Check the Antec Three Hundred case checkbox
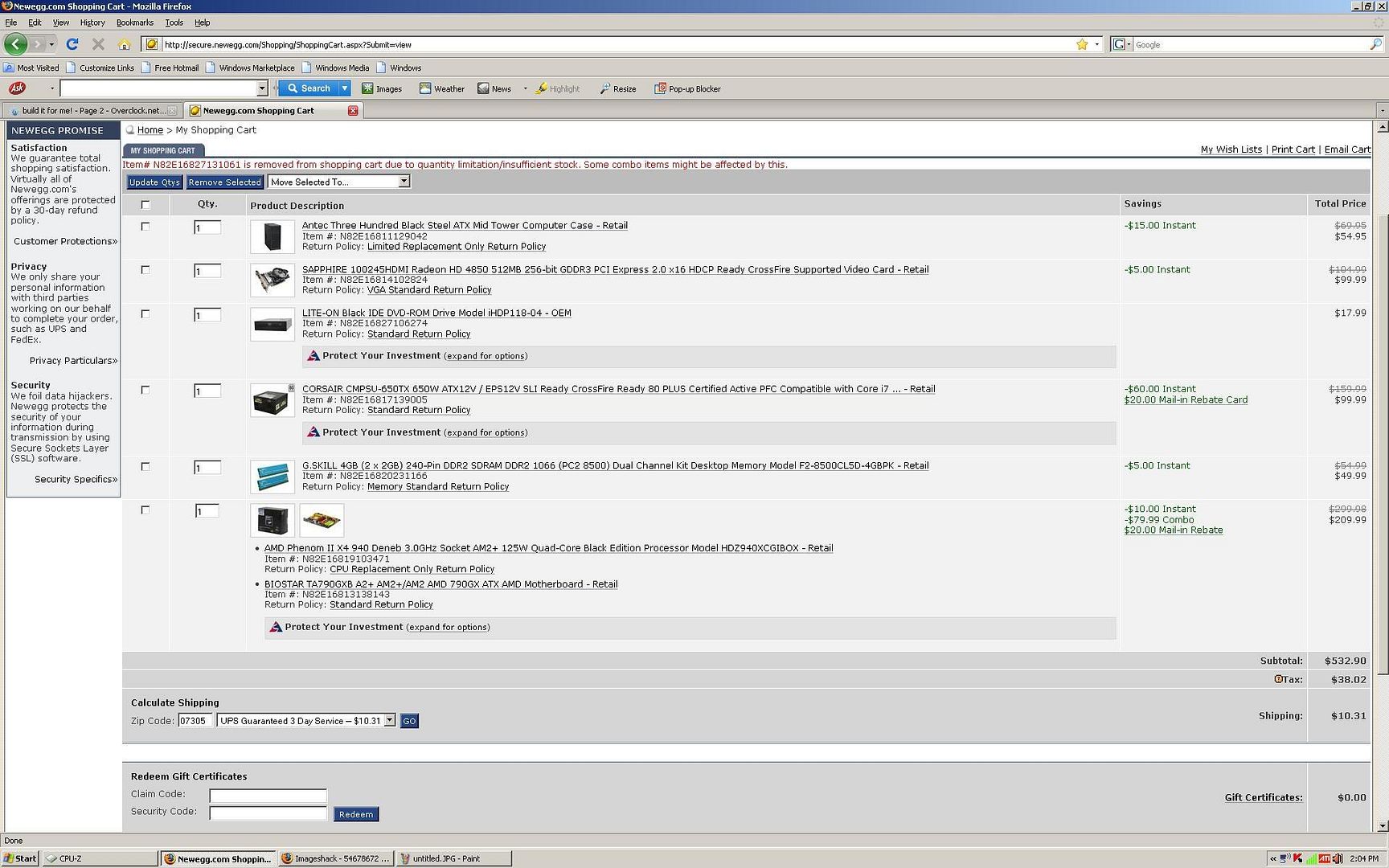Viewport: 1389px width, 868px height. (x=145, y=227)
